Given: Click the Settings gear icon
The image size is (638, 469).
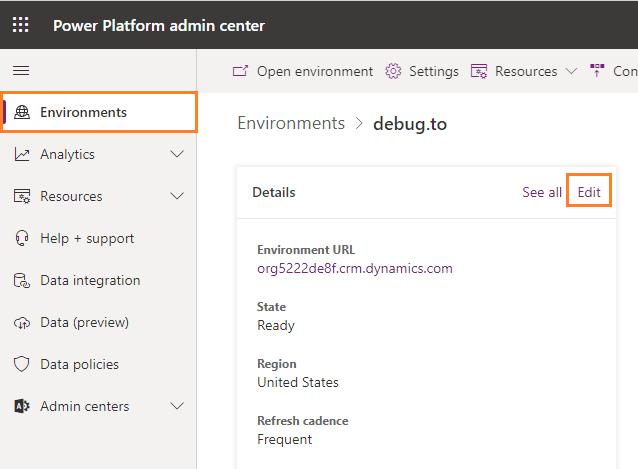Looking at the screenshot, I should 393,71.
